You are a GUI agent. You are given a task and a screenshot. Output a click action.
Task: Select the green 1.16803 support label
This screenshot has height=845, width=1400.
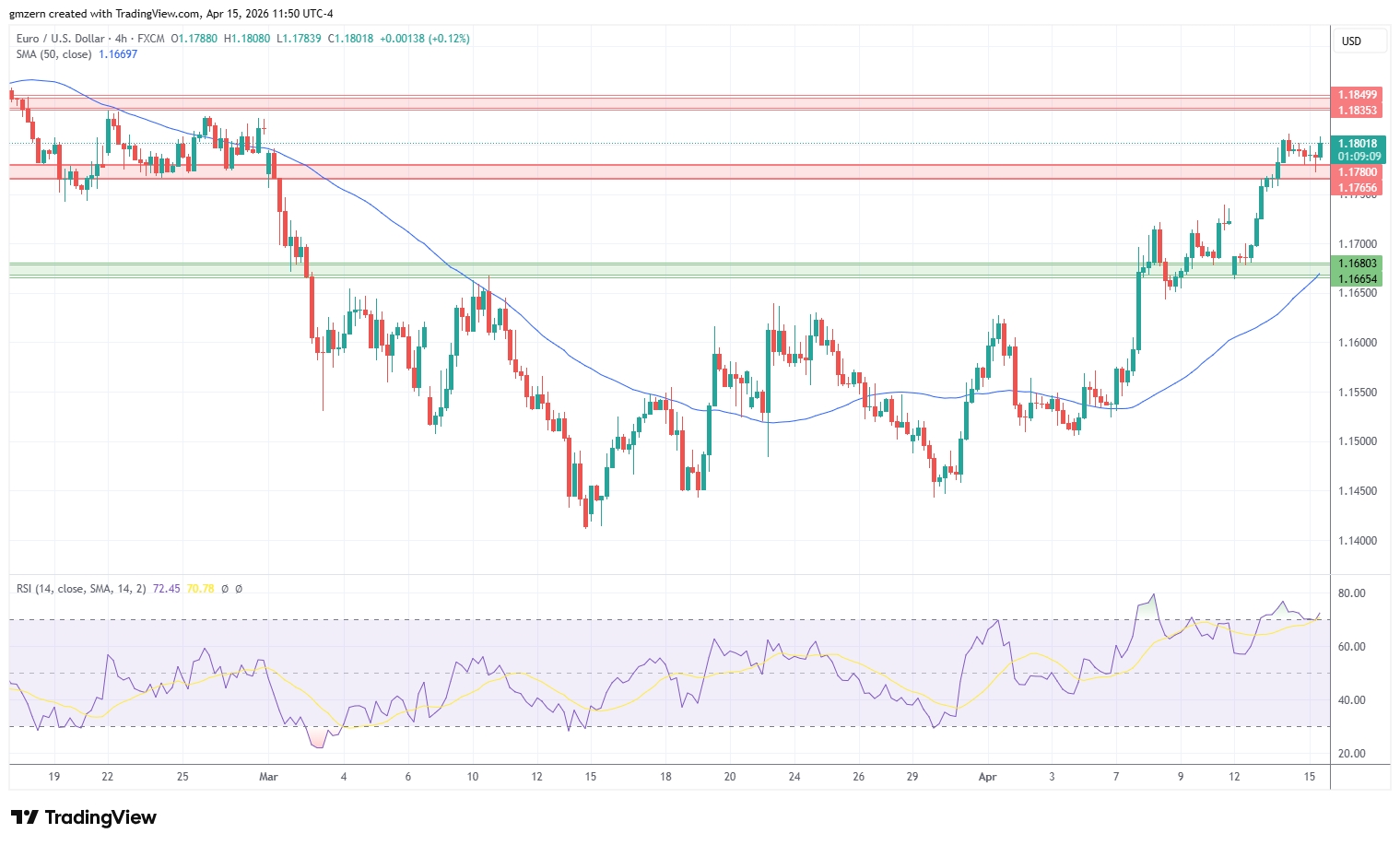tap(1358, 264)
